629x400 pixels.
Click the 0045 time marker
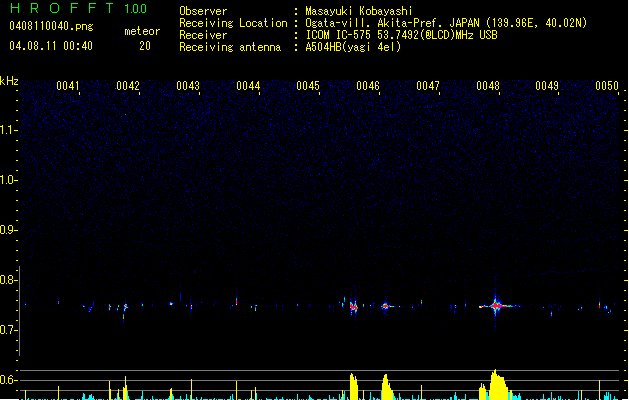tap(308, 86)
